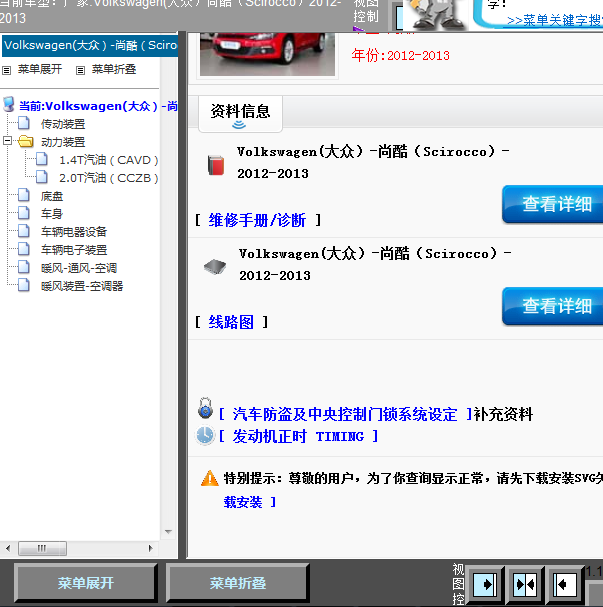Click the sidebar scroll-down arrow
The height and width of the screenshot is (607, 603).
click(168, 532)
